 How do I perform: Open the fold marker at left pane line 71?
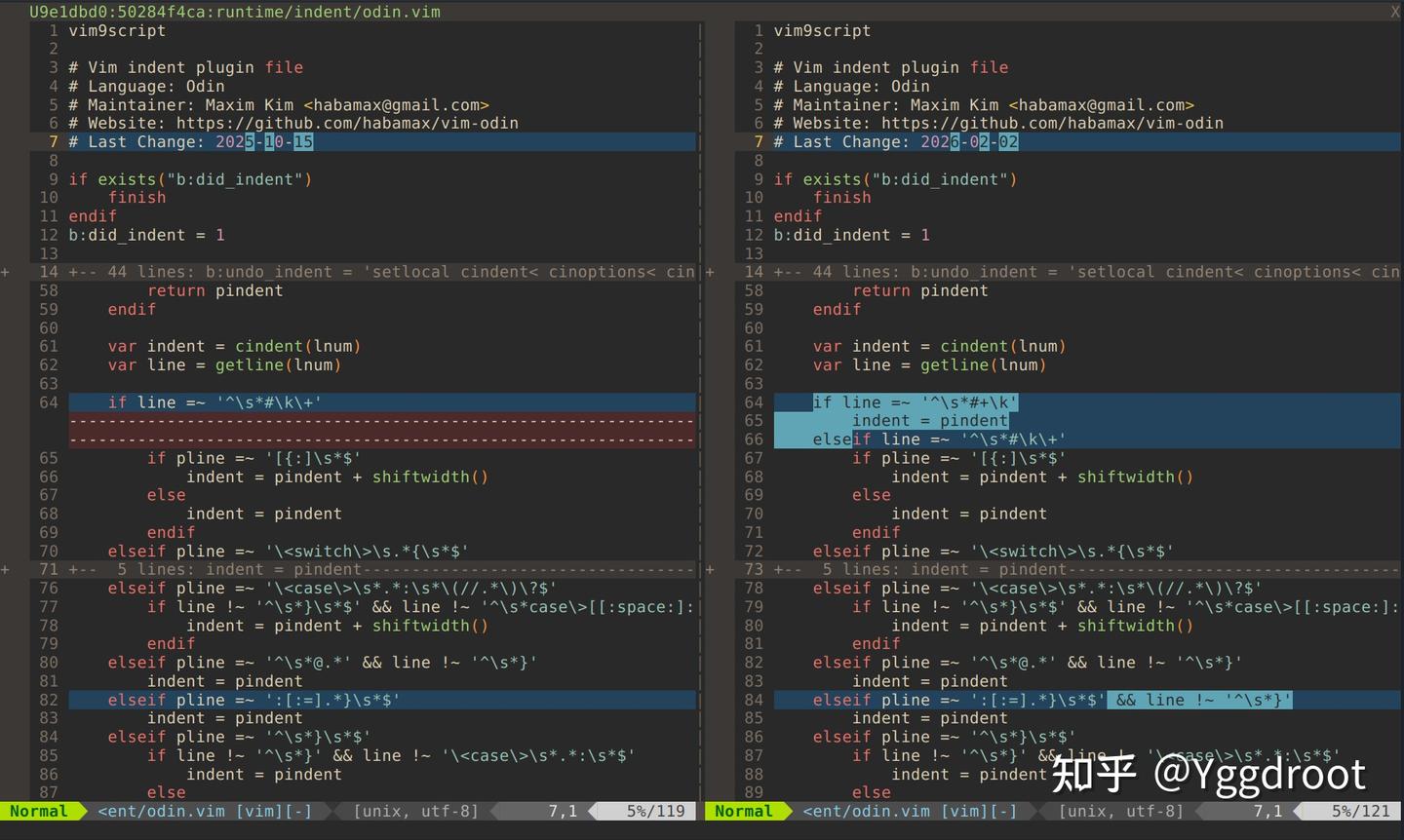tap(5, 569)
